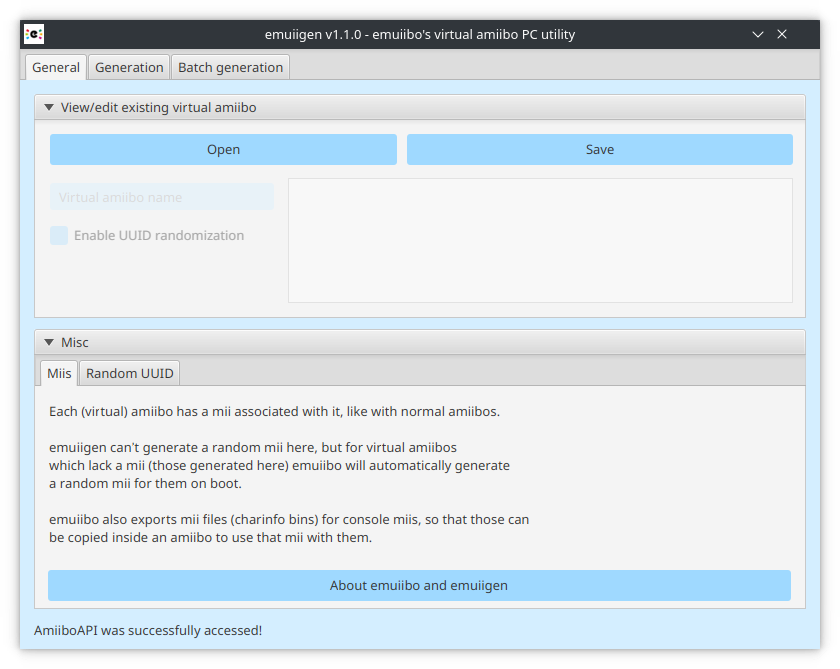Click the emuiigen app icon in title bar

pyautogui.click(x=34, y=34)
